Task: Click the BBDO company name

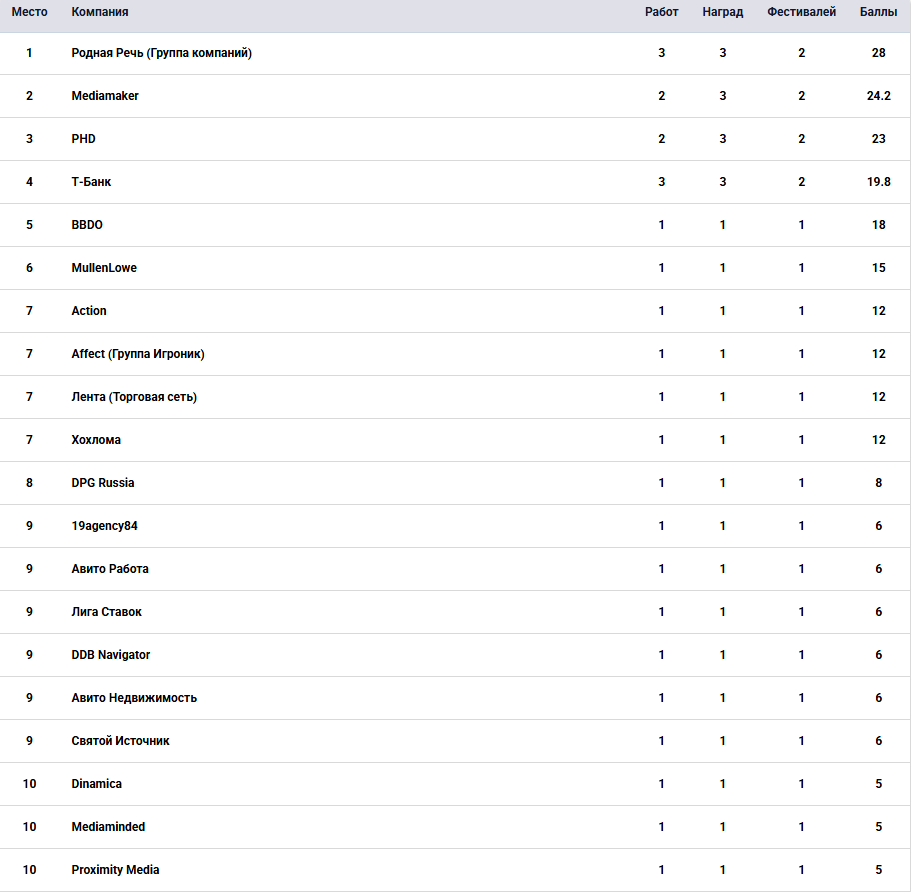Action: pos(87,225)
